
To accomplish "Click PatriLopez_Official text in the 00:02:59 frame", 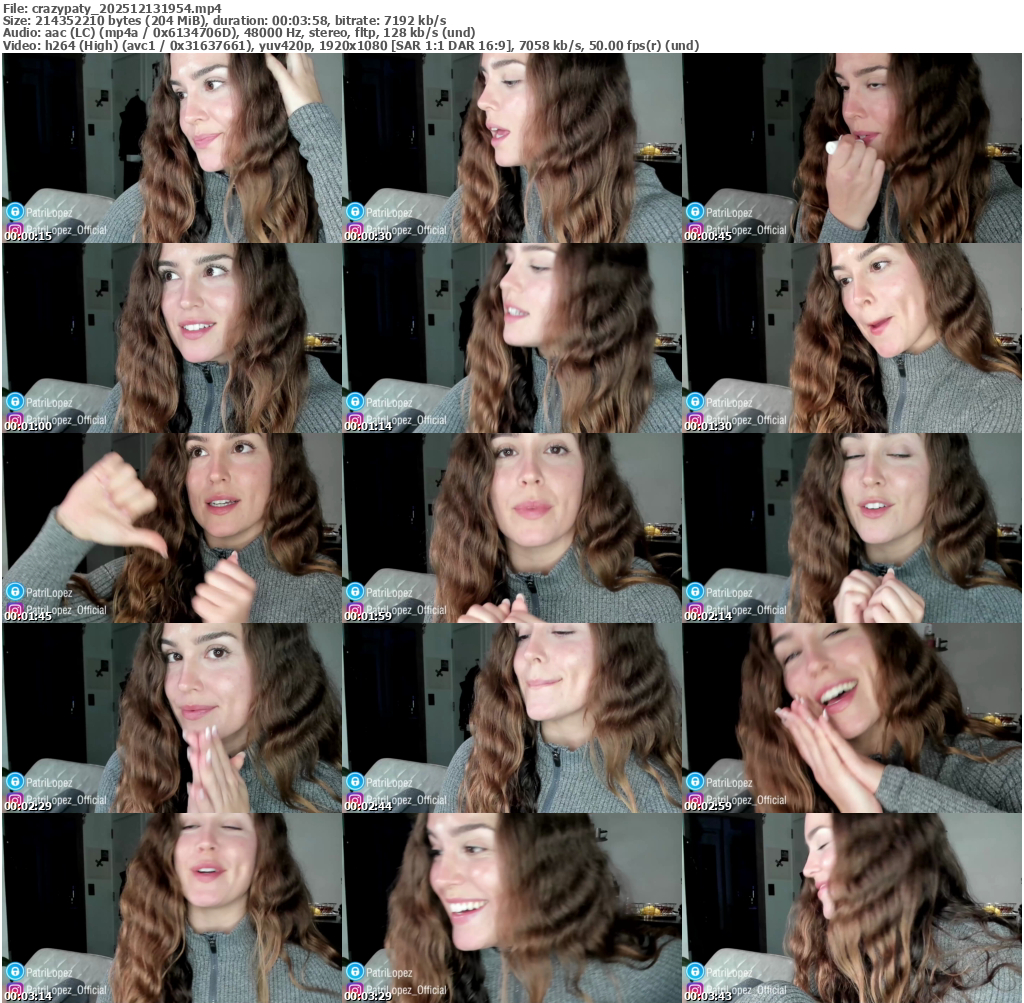I will click(746, 800).
